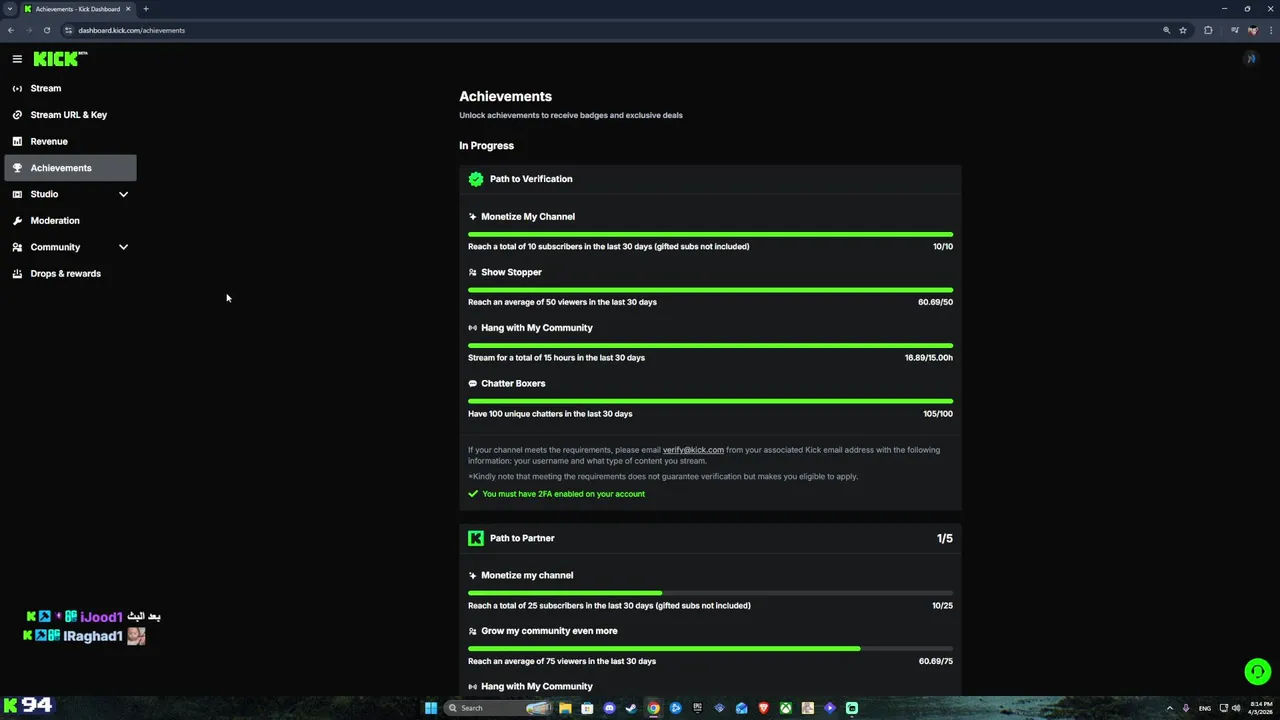Open Stream URL & Key in the sidebar
The height and width of the screenshot is (720, 1280).
coord(70,115)
